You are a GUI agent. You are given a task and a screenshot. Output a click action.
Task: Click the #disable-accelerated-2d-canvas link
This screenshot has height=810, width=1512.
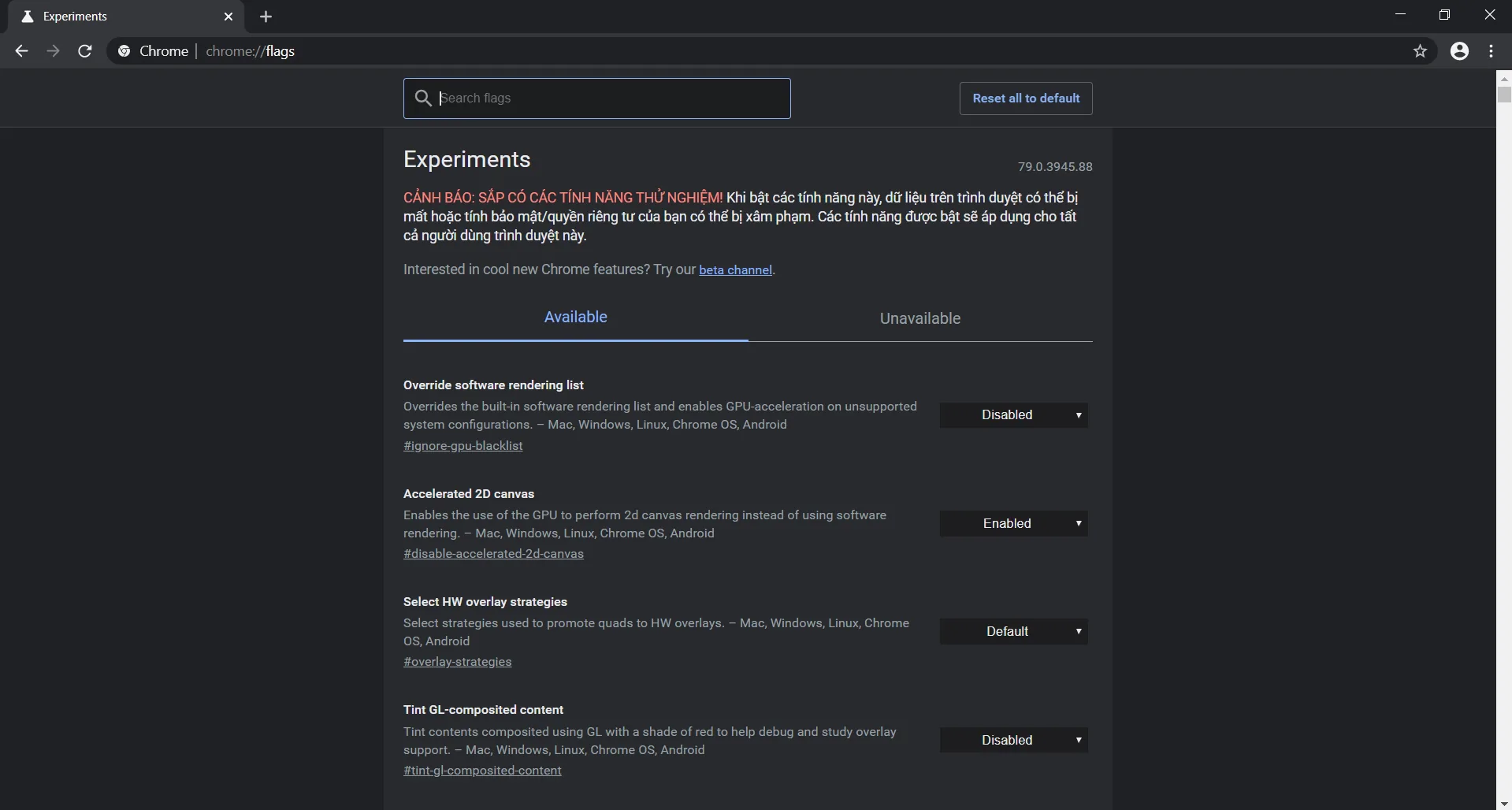pos(493,554)
